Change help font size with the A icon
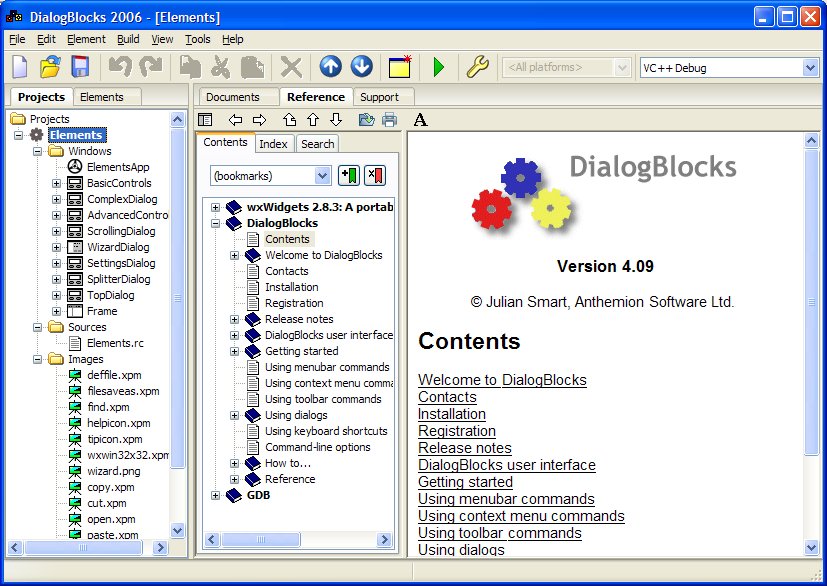 click(419, 119)
